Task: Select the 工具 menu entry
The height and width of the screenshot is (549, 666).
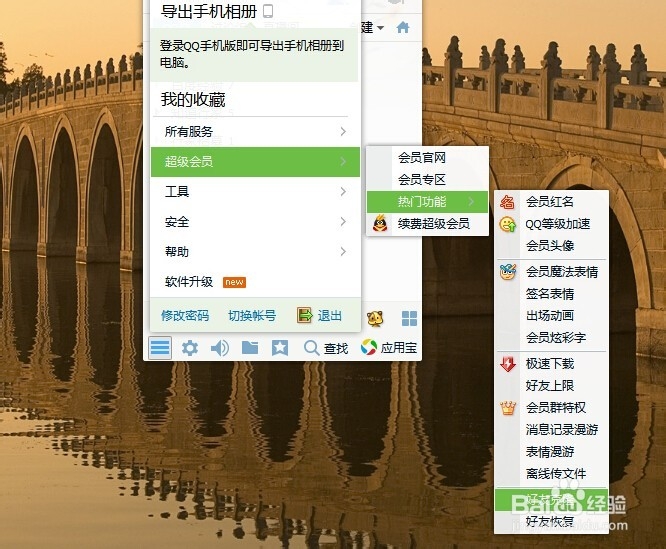Action: [x=255, y=192]
